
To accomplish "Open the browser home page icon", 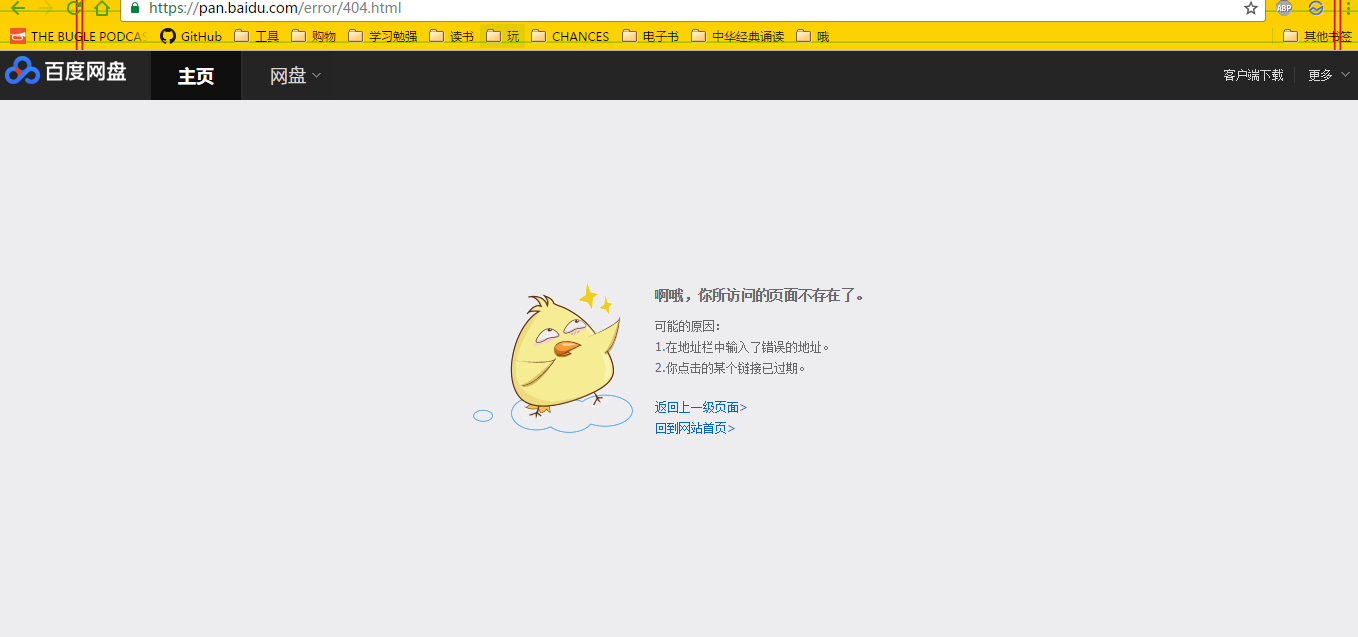I will point(102,8).
